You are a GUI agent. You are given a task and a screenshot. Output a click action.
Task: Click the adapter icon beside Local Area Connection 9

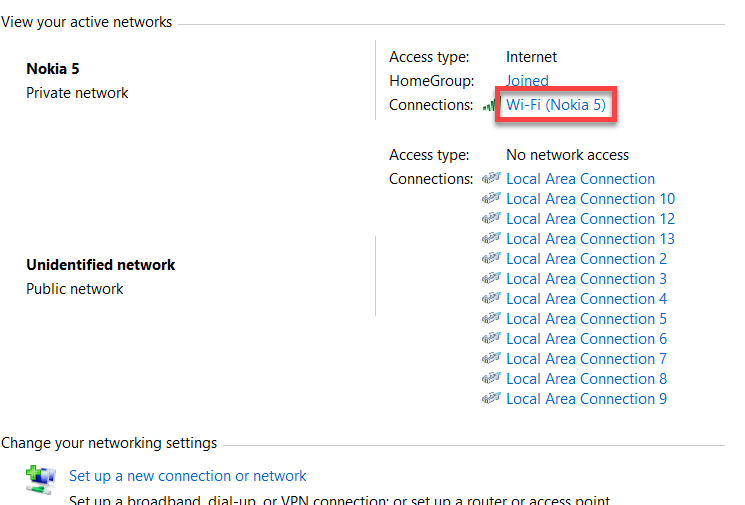[x=491, y=399]
